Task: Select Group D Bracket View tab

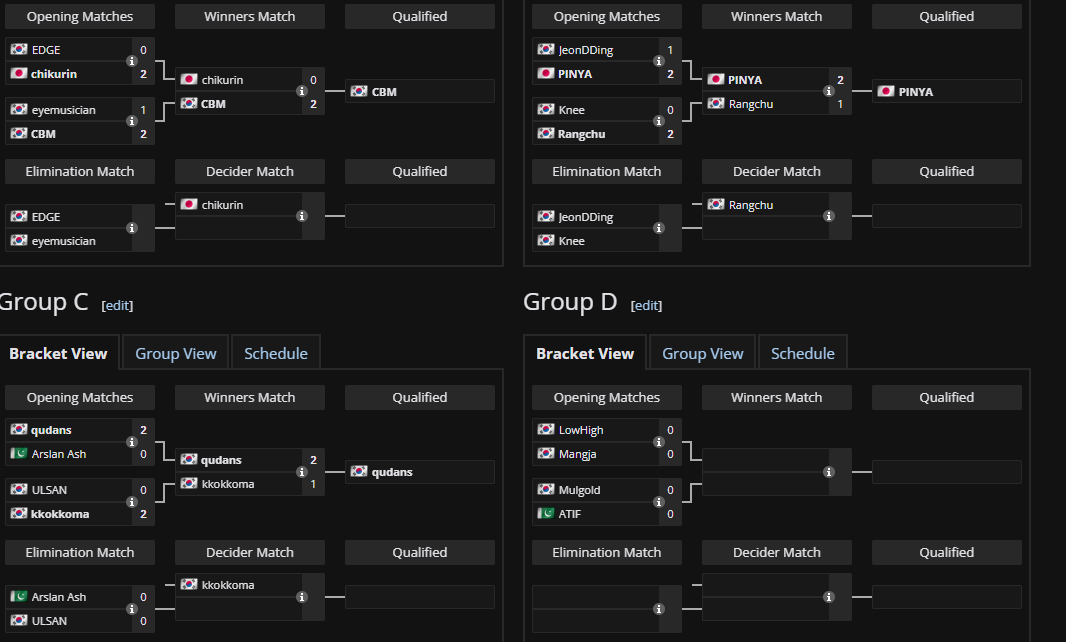Action: click(x=585, y=353)
